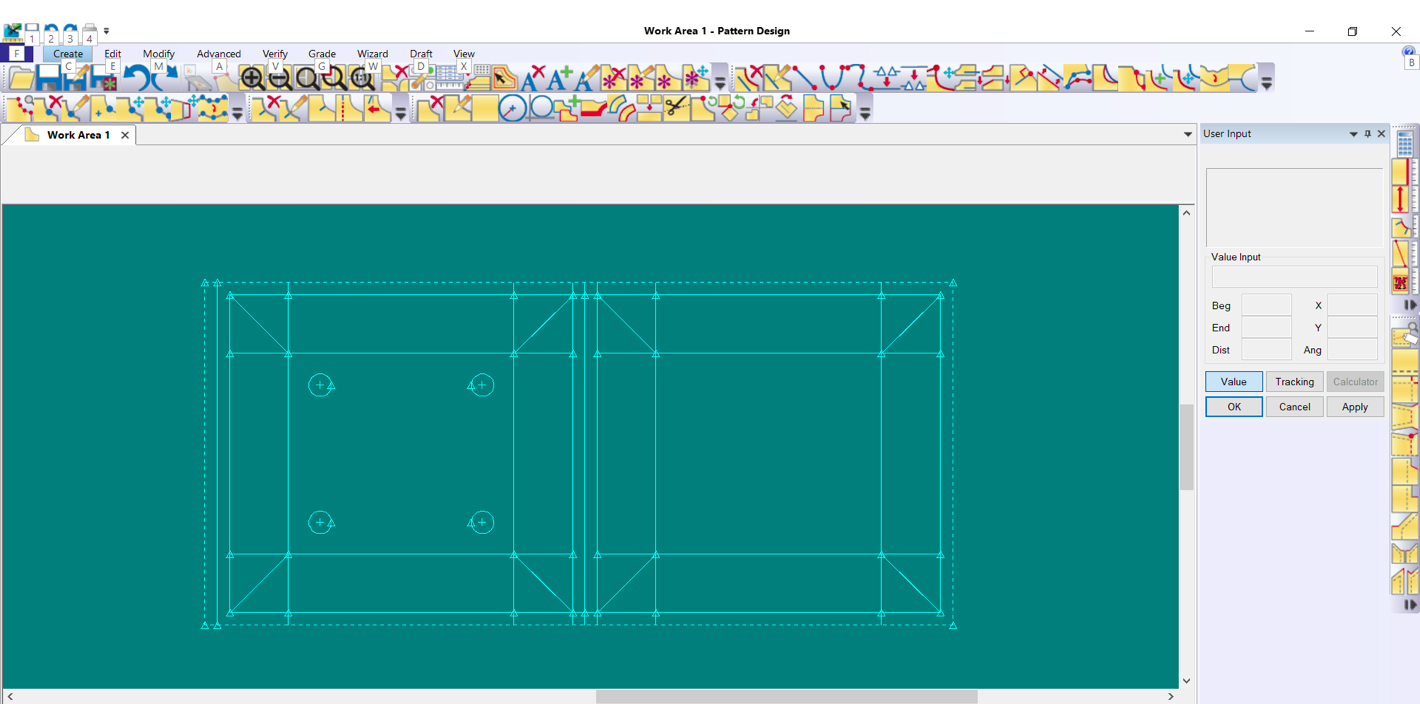
Task: Click the Delete Annotation text tool
Action: (534, 78)
